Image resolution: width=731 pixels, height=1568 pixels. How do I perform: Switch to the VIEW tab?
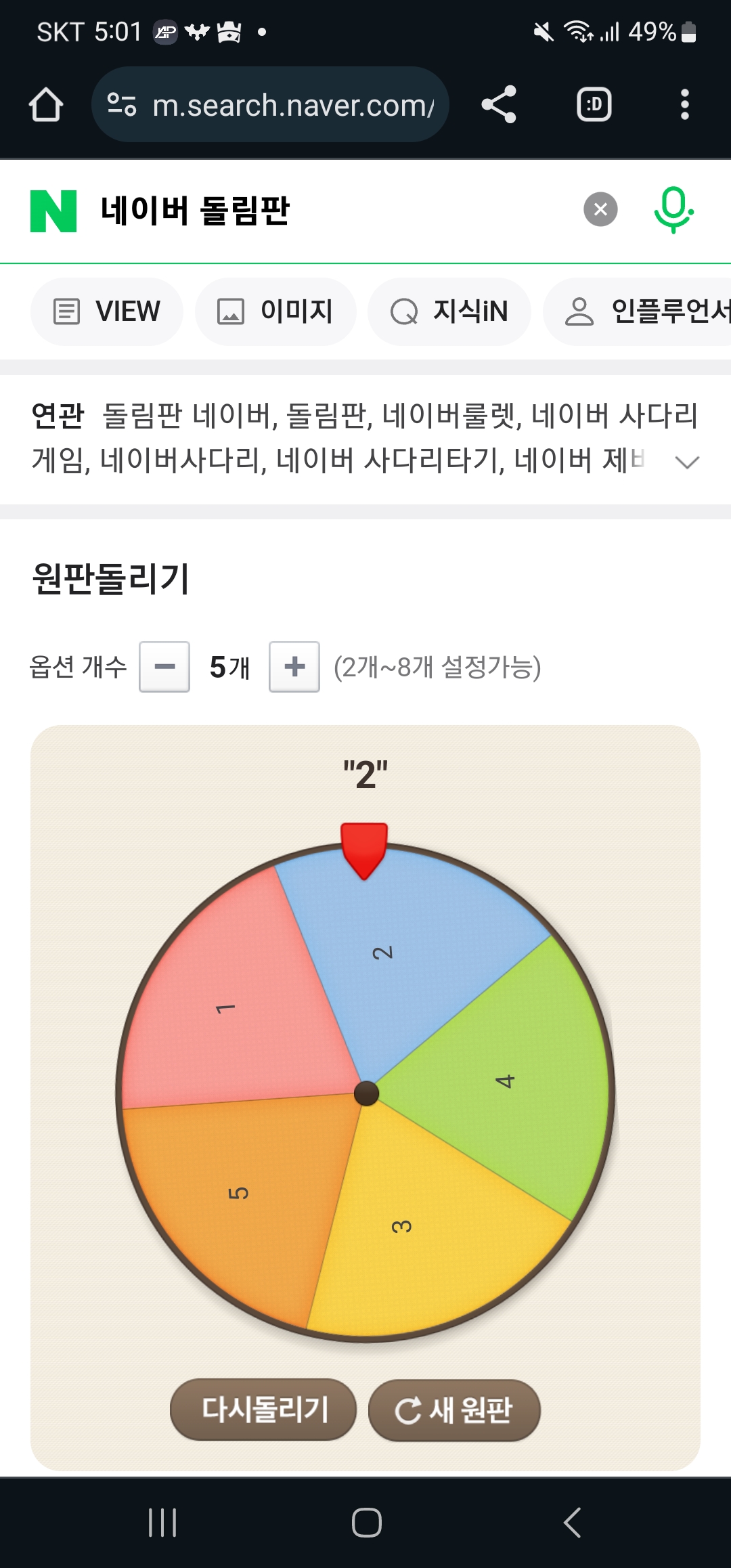click(107, 311)
